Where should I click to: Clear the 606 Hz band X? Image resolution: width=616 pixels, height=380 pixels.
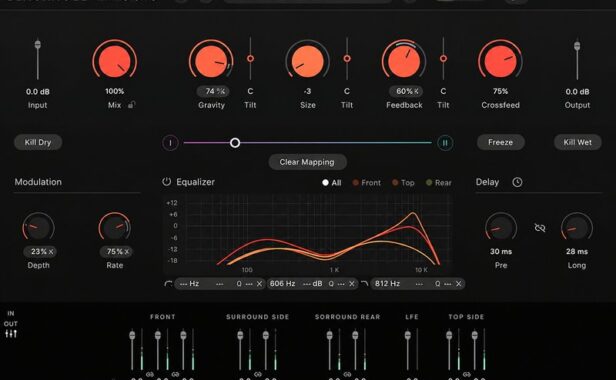(352, 284)
